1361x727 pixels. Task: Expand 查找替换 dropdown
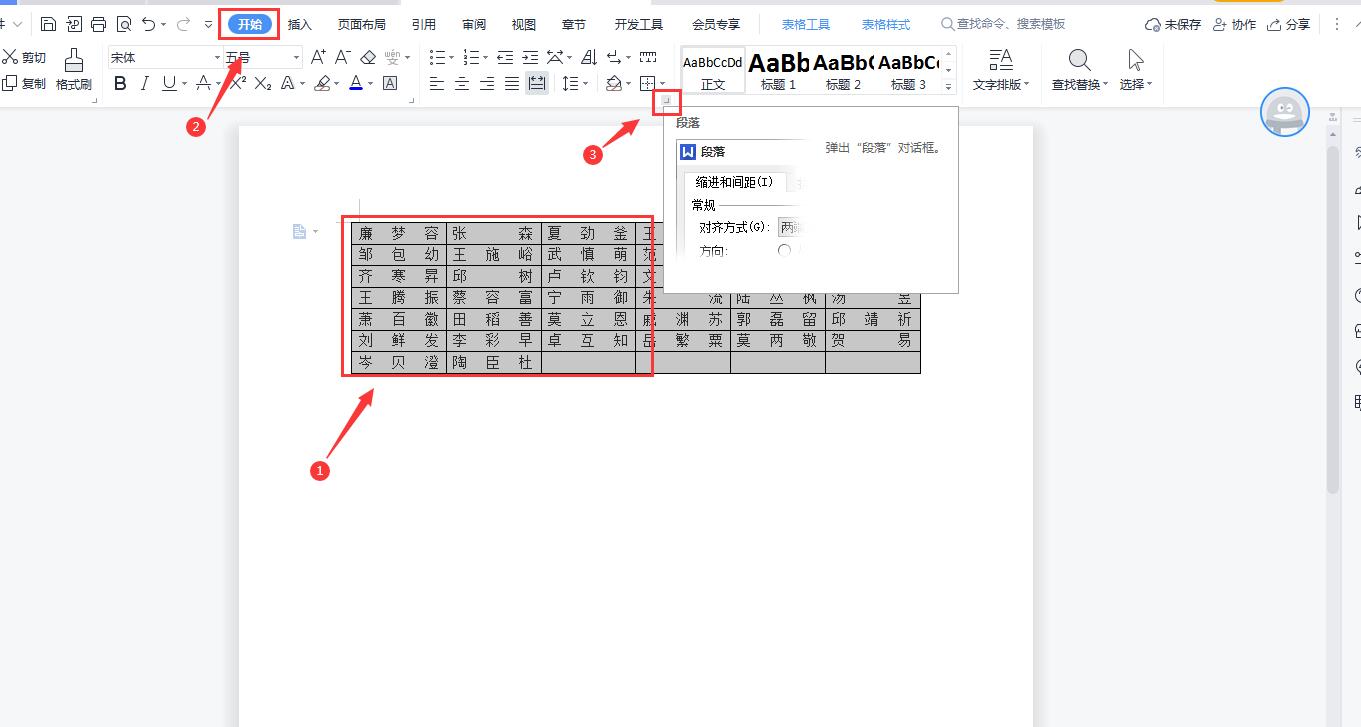pyautogui.click(x=1080, y=70)
